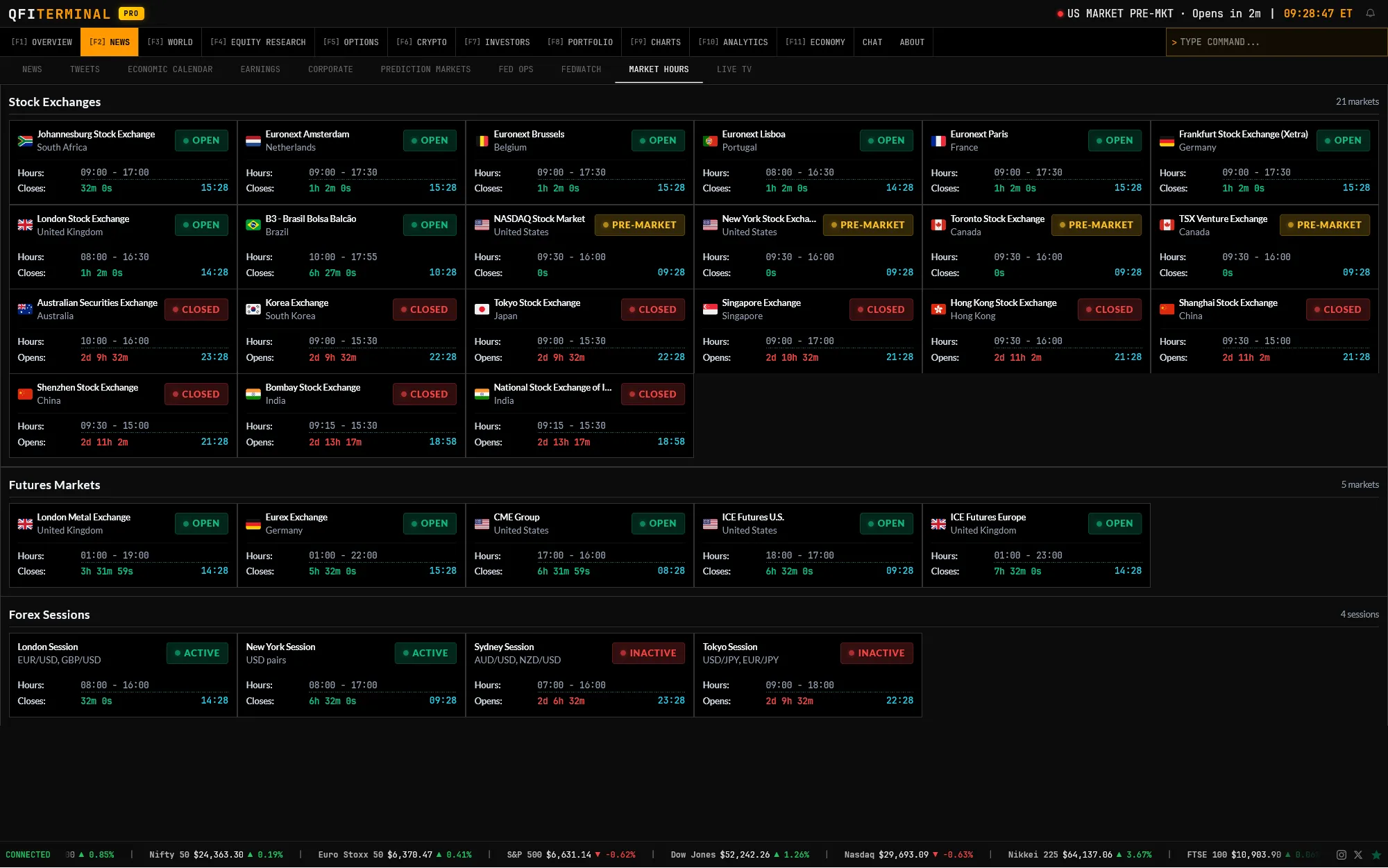This screenshot has width=1388, height=868.
Task: Click the Nasdaq ticker entry
Action: point(908,855)
